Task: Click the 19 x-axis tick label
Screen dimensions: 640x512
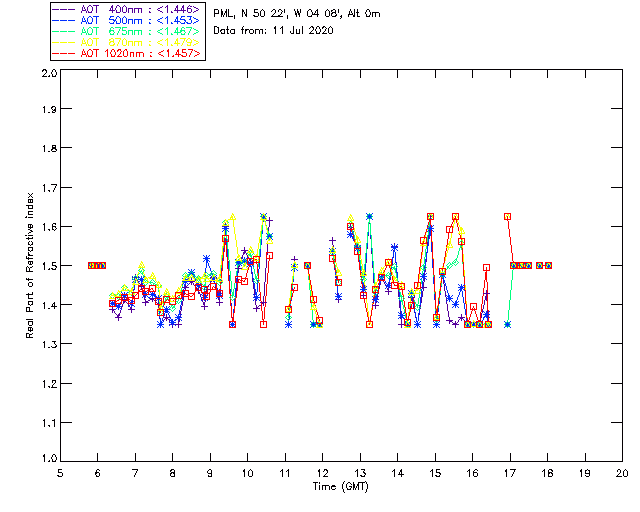Action: tap(585, 473)
